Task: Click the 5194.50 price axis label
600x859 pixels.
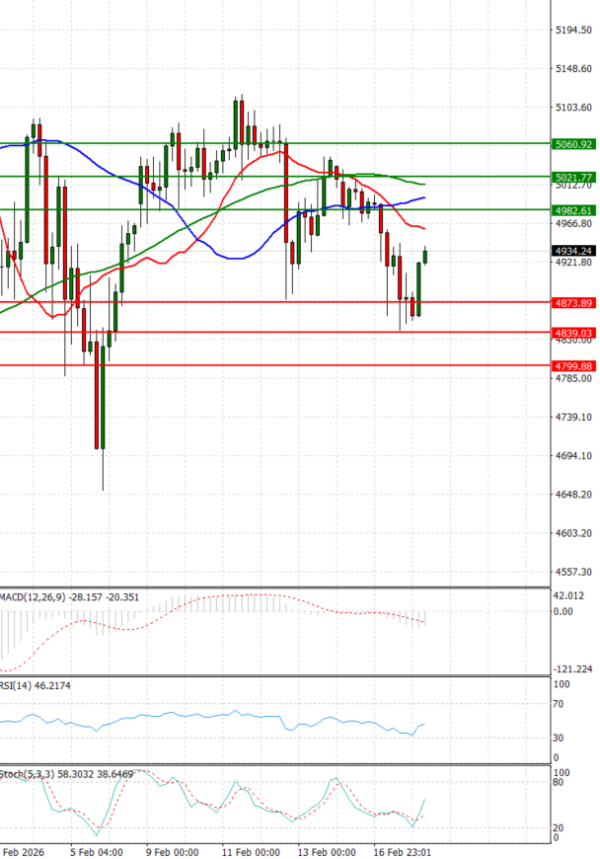Action: [574, 30]
